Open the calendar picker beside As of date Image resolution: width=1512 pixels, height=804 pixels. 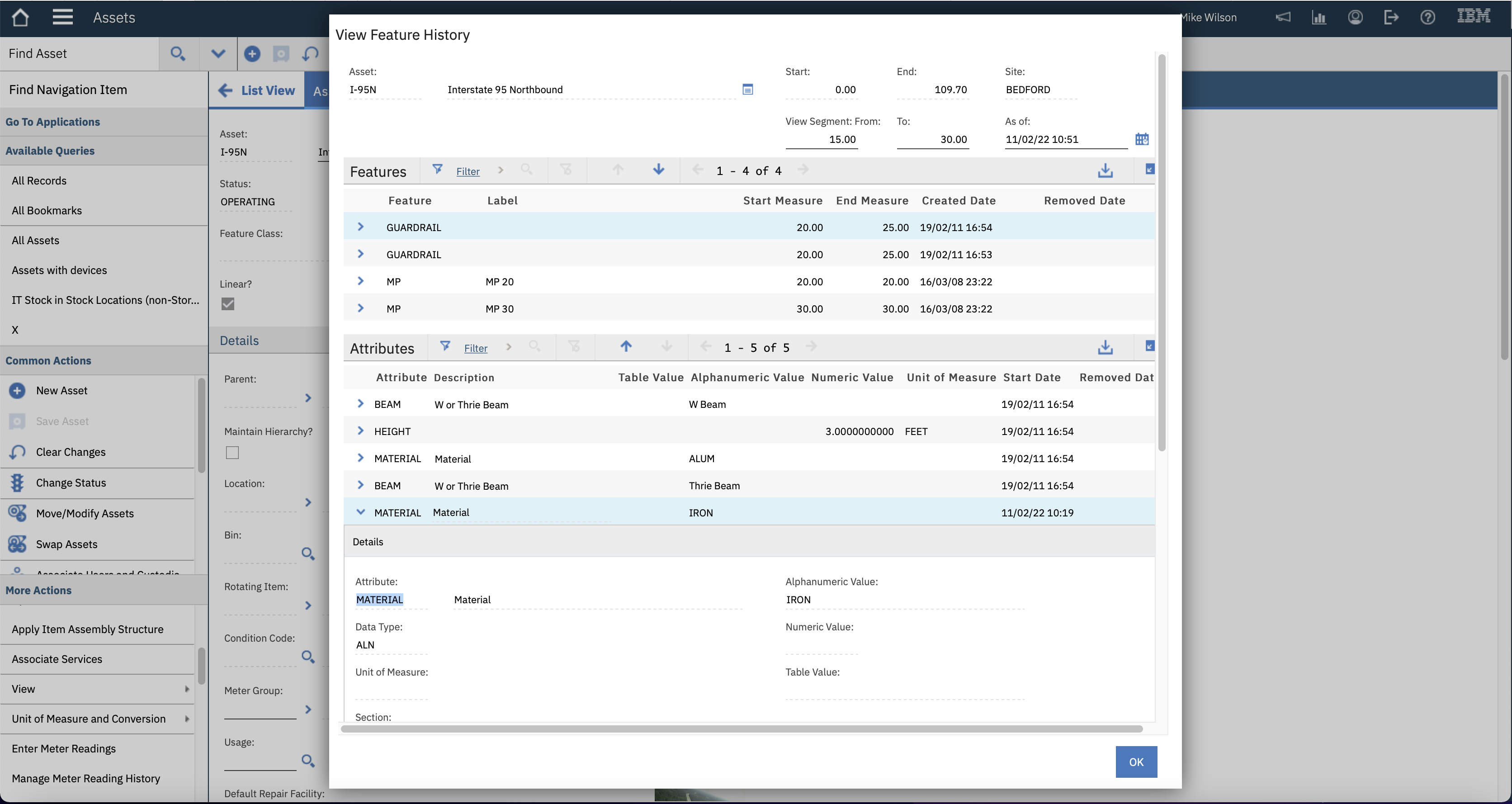1142,139
